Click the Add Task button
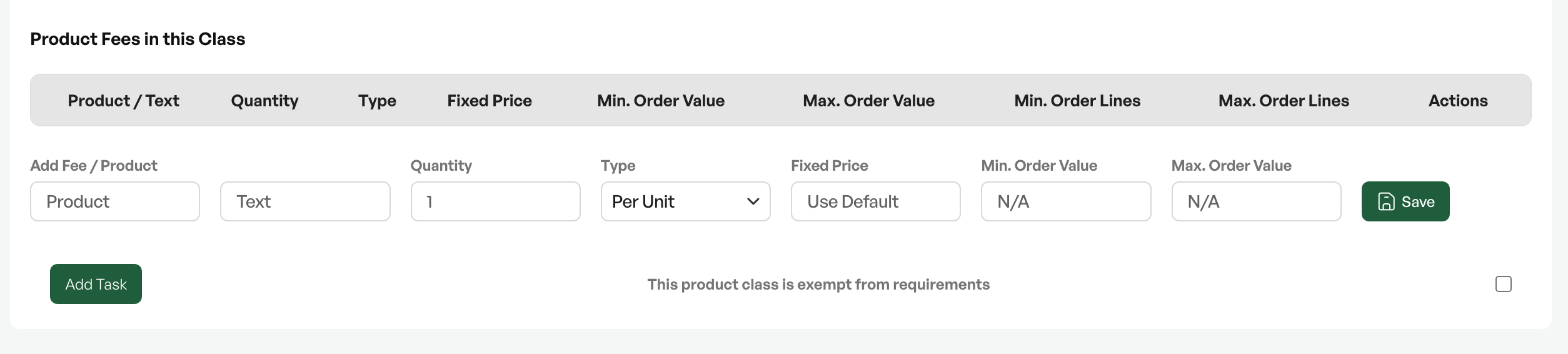The image size is (1568, 354). click(x=96, y=284)
